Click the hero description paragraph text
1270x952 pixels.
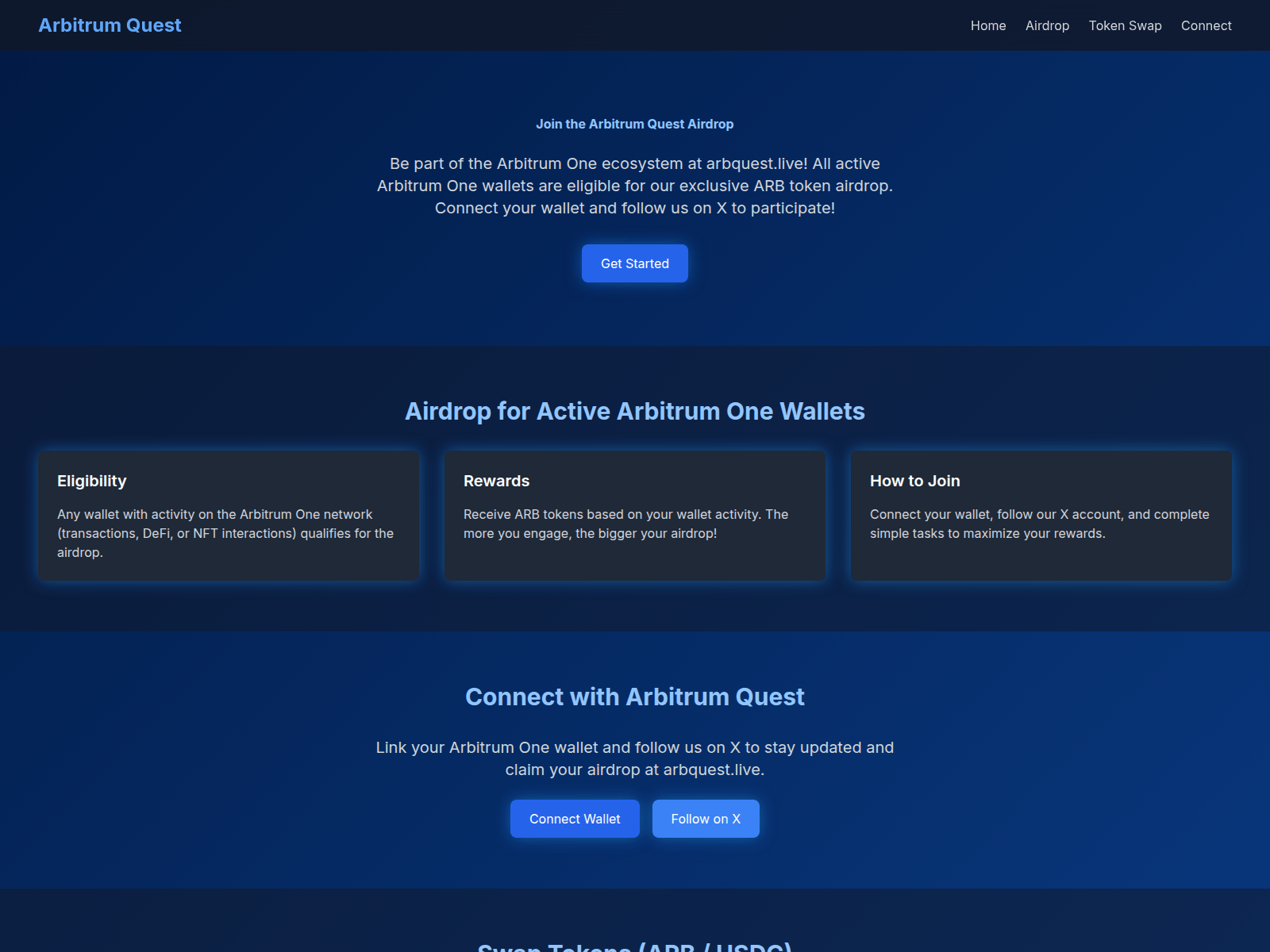[x=634, y=186]
